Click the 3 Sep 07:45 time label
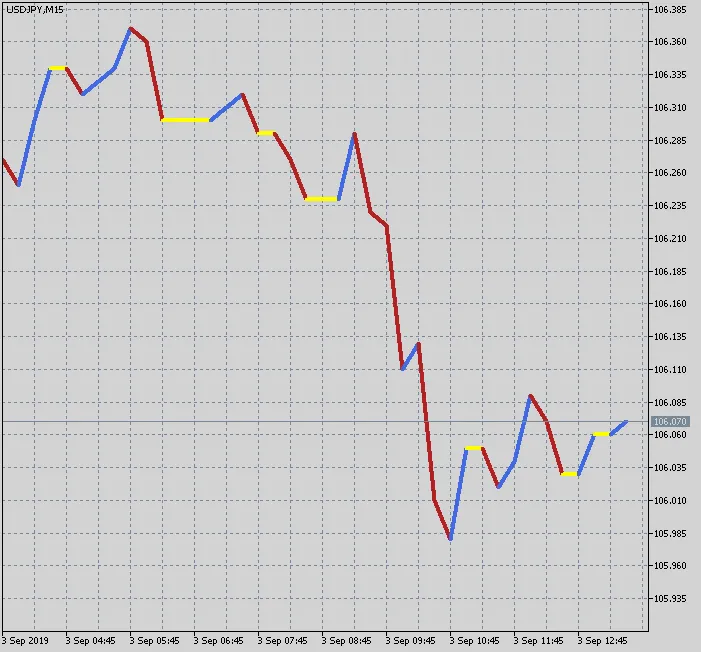The width and height of the screenshot is (701, 652). [282, 640]
